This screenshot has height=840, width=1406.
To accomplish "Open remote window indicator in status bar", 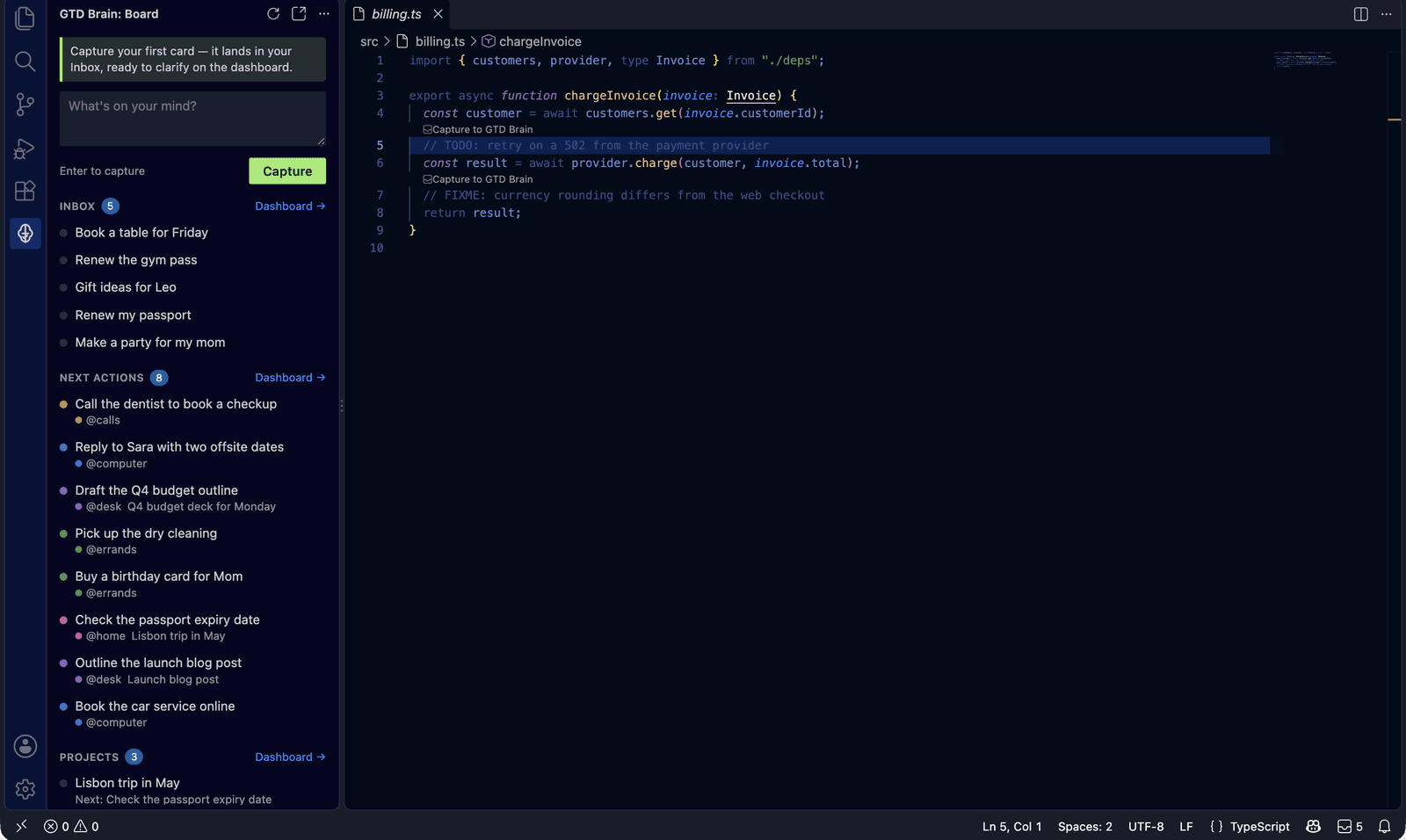I will point(21,826).
